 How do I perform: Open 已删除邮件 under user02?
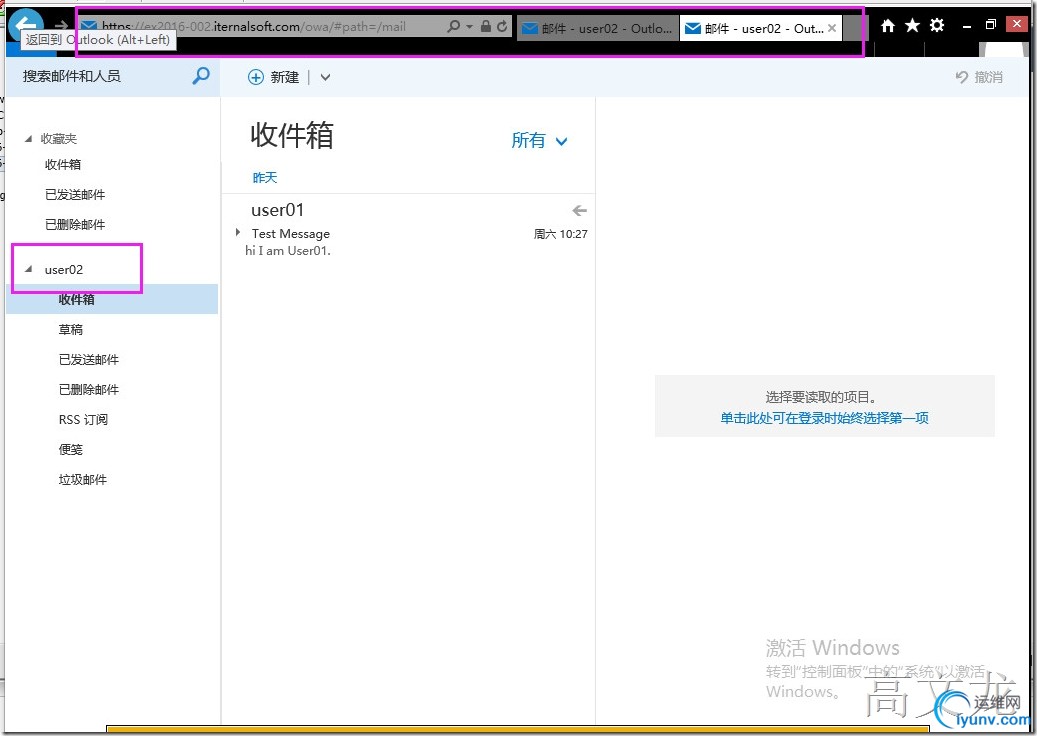coord(89,389)
